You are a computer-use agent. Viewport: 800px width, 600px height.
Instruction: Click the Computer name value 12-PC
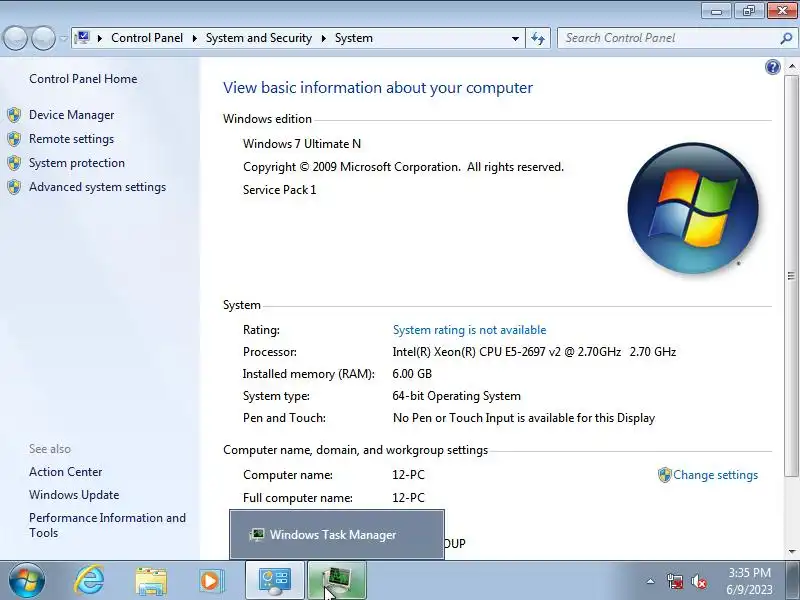click(x=408, y=475)
